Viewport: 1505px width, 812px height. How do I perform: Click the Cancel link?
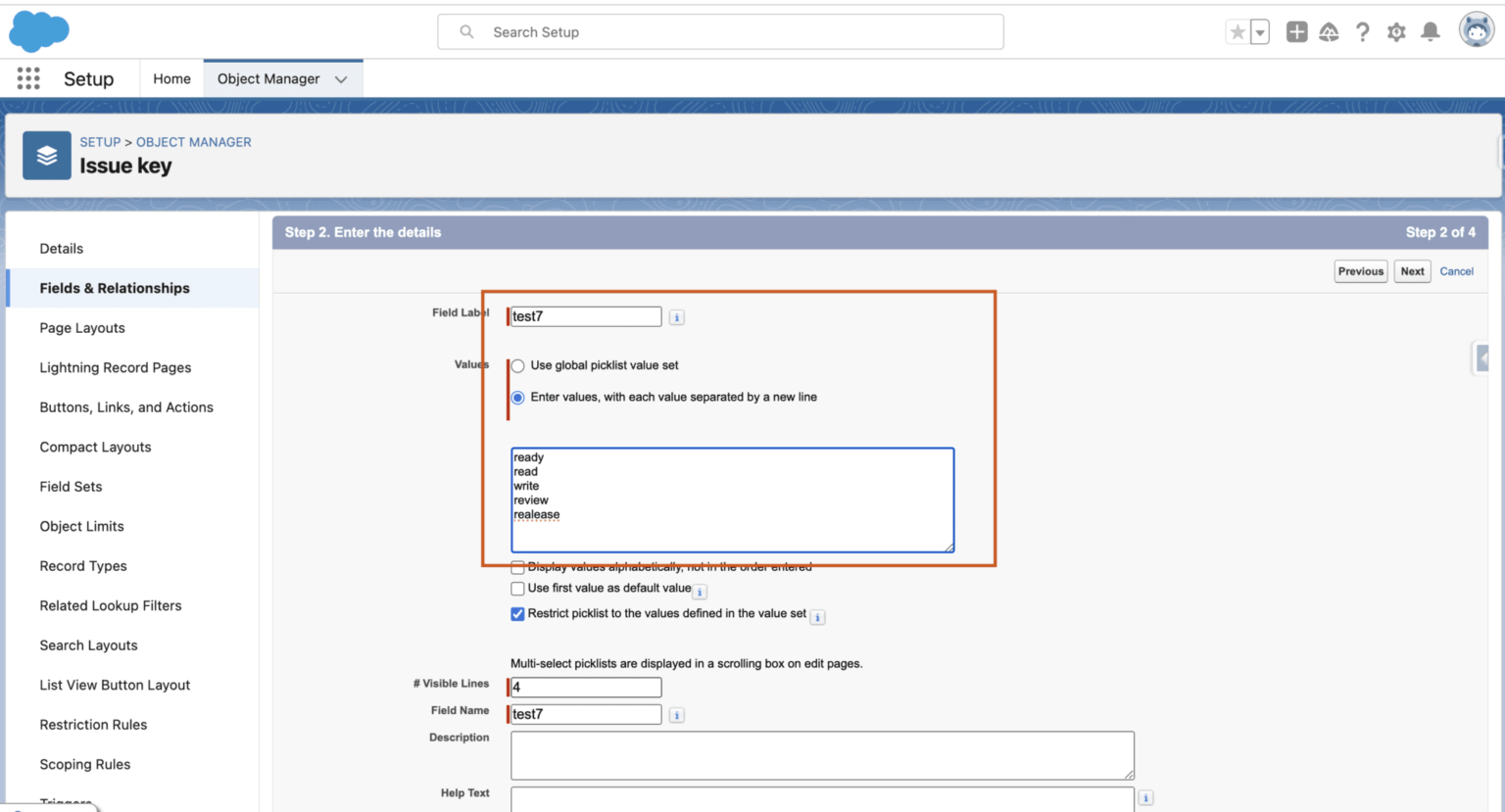(1457, 271)
